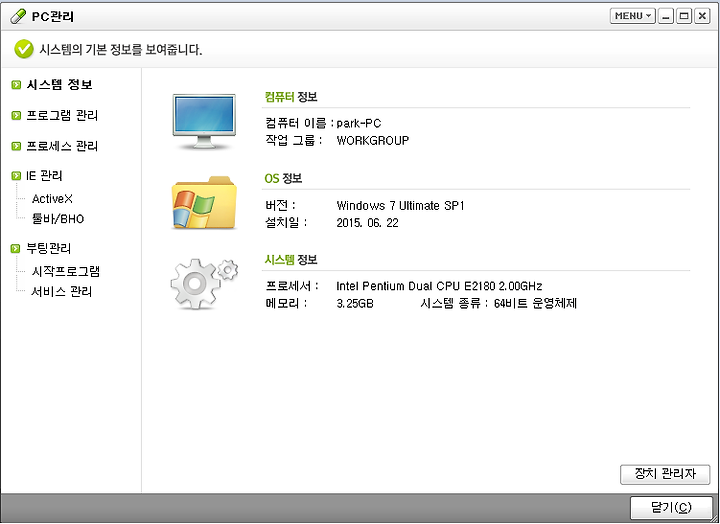Click Windows 7 Ultimate SP1 text
Screen dimensions: 720x524
pyautogui.click(x=400, y=206)
